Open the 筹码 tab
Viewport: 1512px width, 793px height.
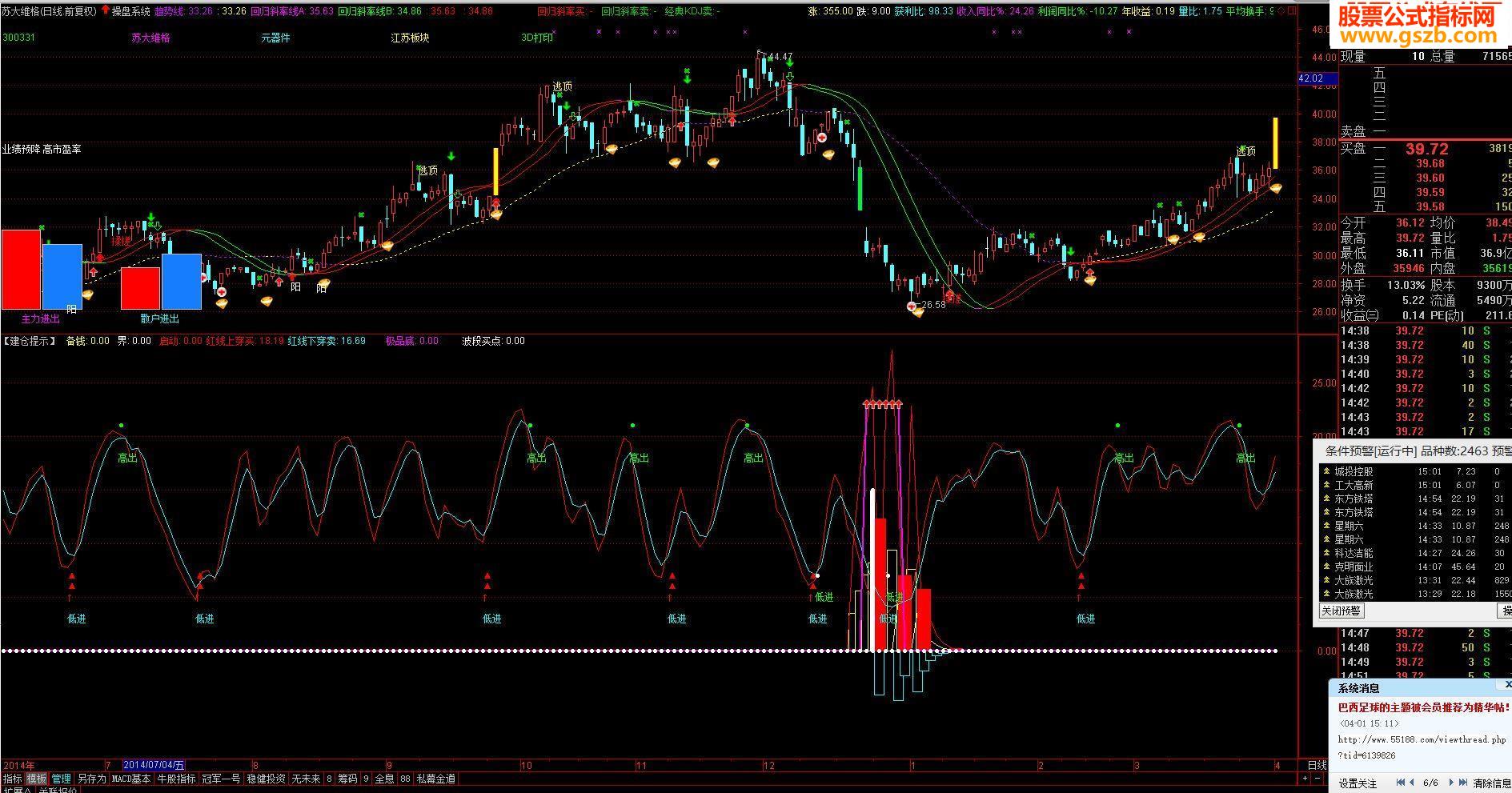[347, 779]
